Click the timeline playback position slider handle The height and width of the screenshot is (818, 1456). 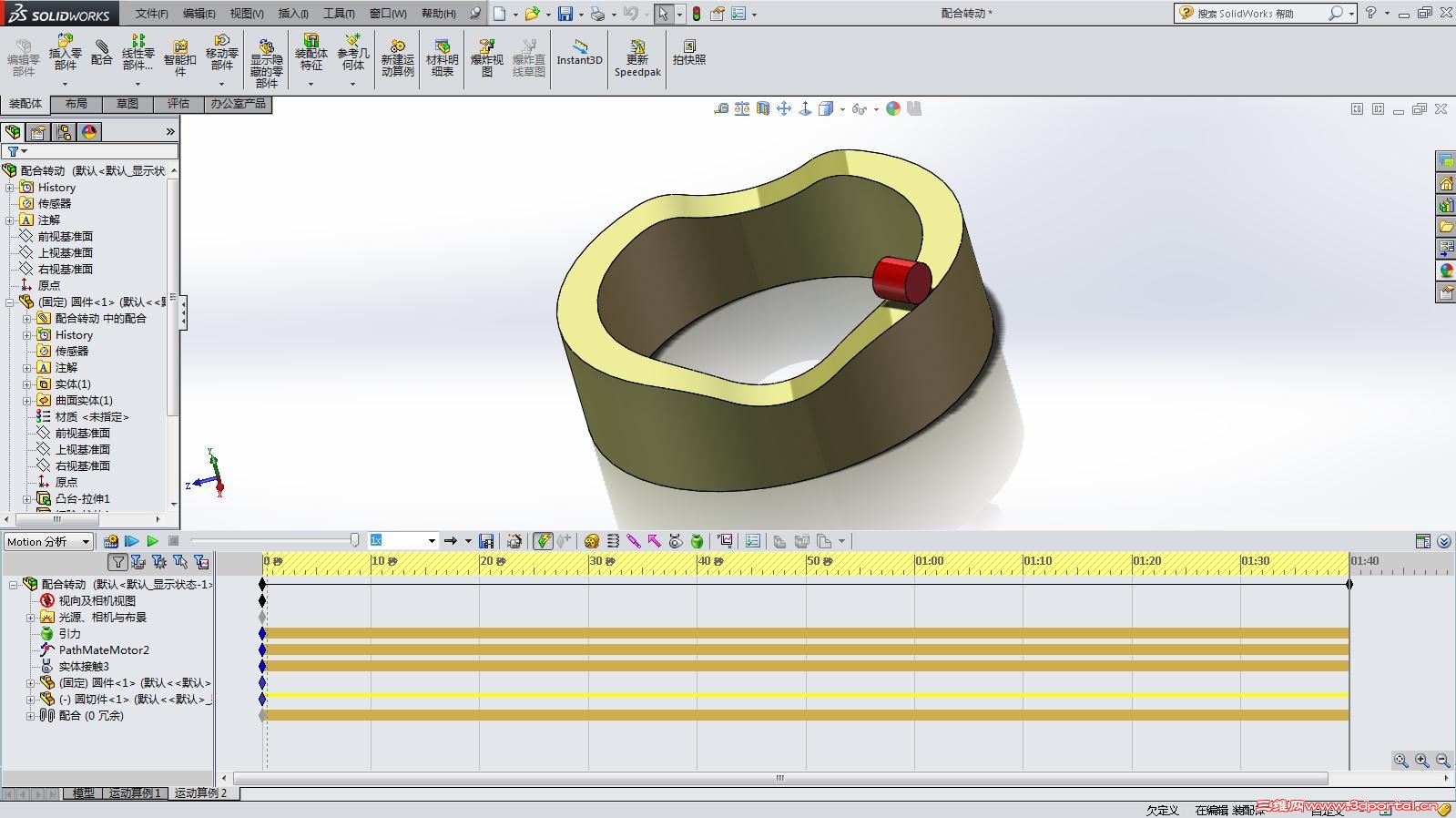(x=354, y=541)
